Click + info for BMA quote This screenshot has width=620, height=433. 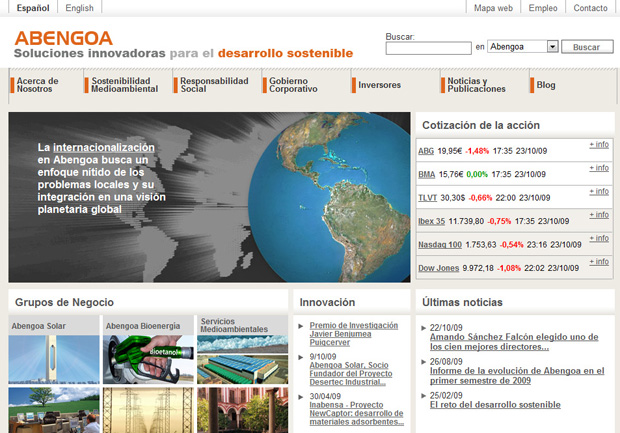pos(599,168)
